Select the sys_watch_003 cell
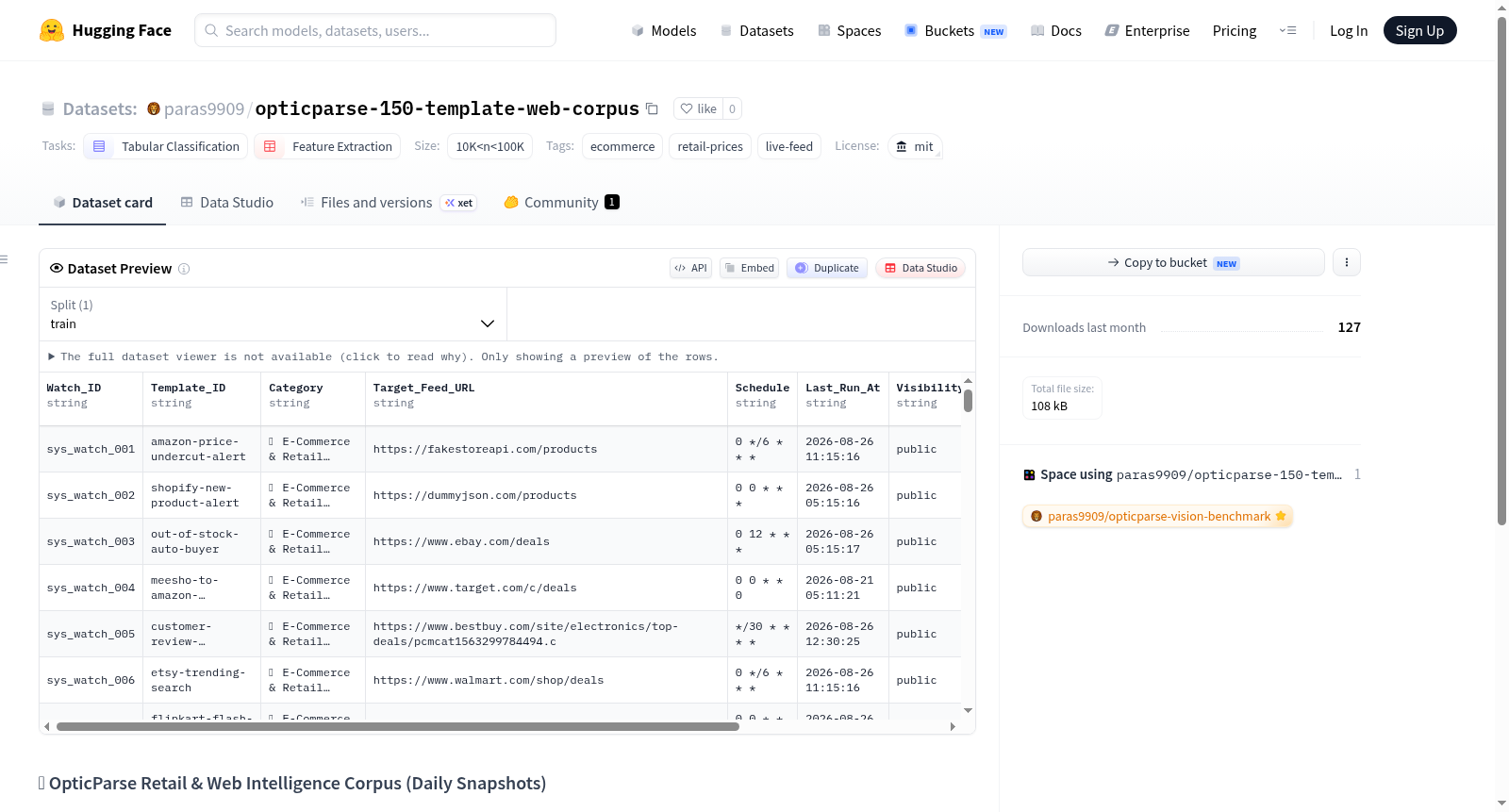Screen dimensions: 1509x812 [x=91, y=541]
